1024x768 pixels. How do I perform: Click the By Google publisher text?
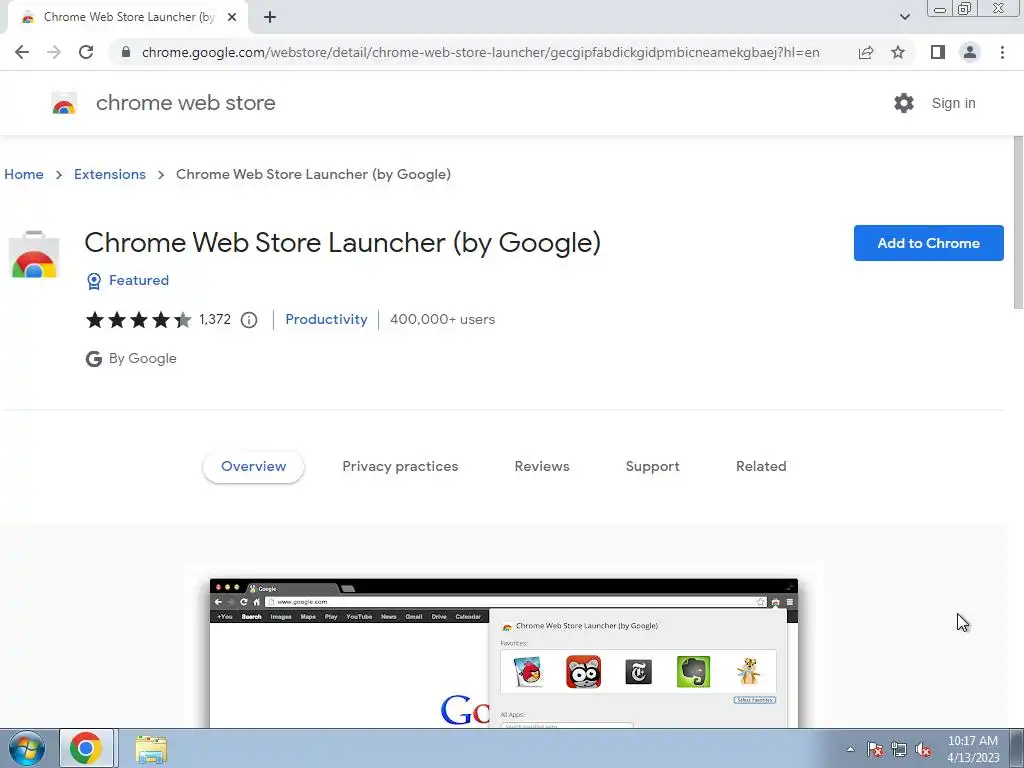click(142, 359)
